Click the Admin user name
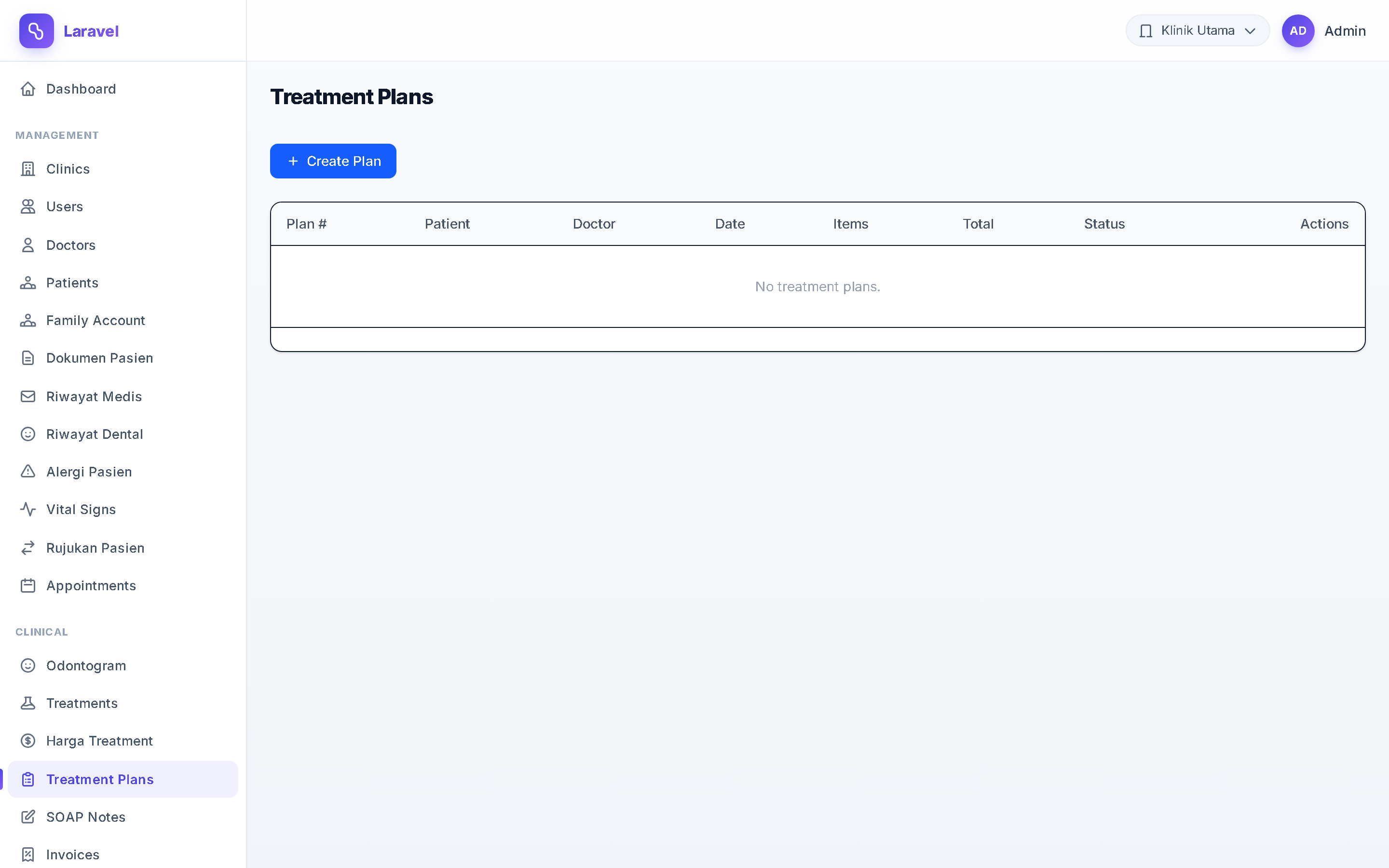 [1345, 31]
